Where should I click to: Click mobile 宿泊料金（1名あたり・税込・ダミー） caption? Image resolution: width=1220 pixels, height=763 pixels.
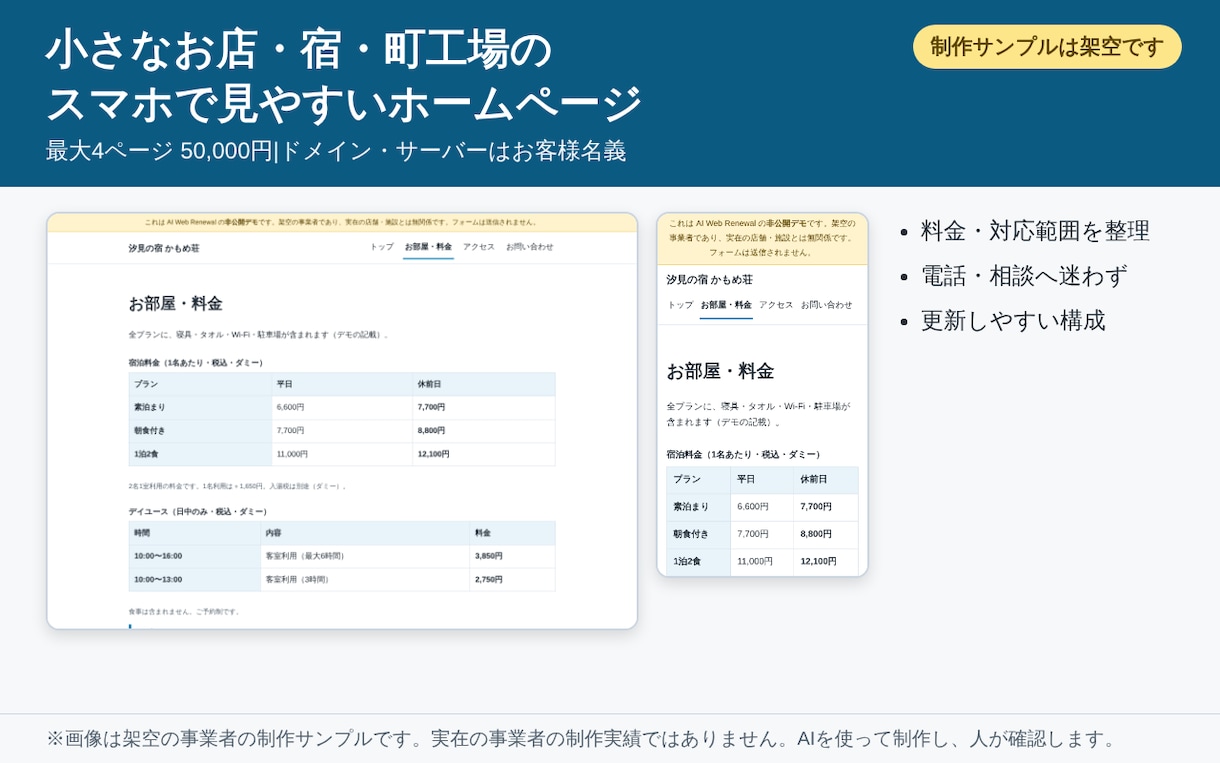coord(744,454)
